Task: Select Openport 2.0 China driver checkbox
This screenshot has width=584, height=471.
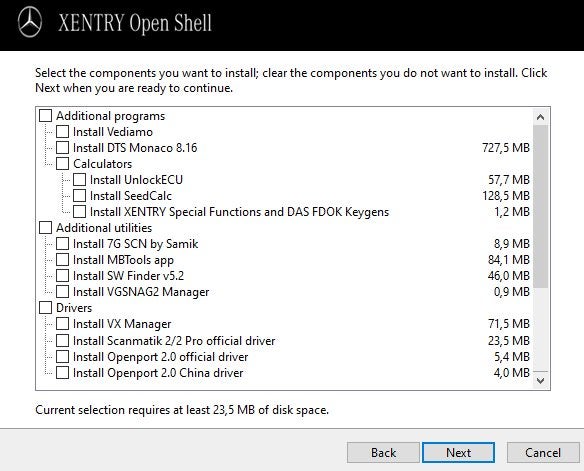Action: [x=62, y=373]
